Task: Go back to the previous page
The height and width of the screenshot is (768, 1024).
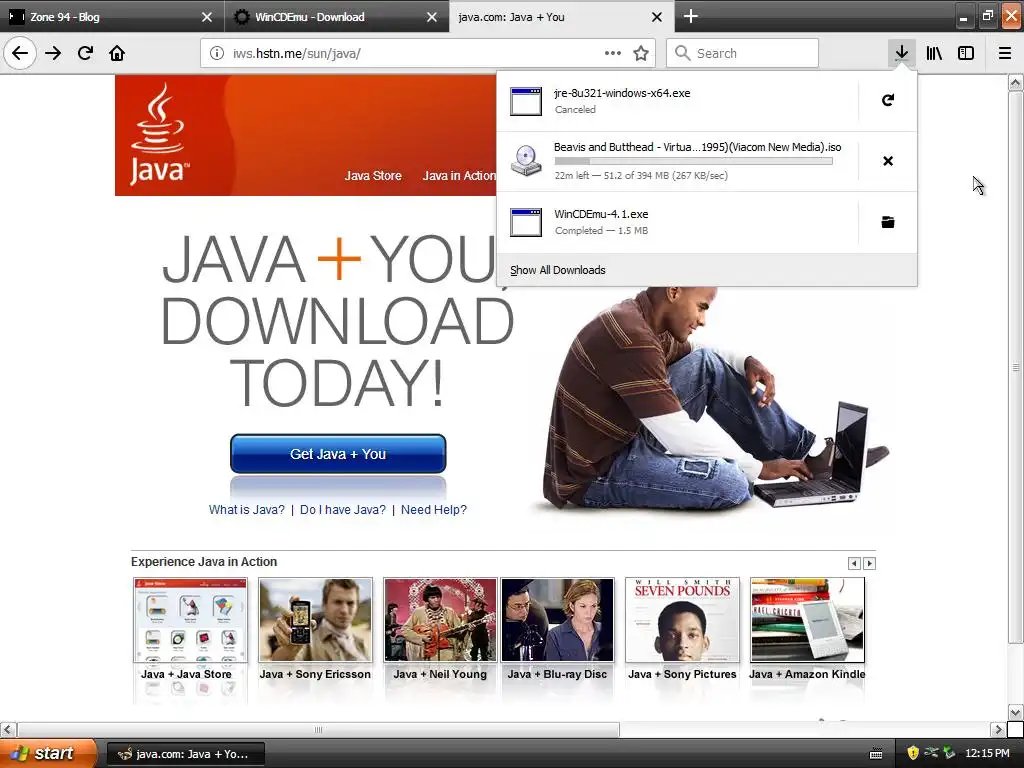Action: click(x=20, y=53)
